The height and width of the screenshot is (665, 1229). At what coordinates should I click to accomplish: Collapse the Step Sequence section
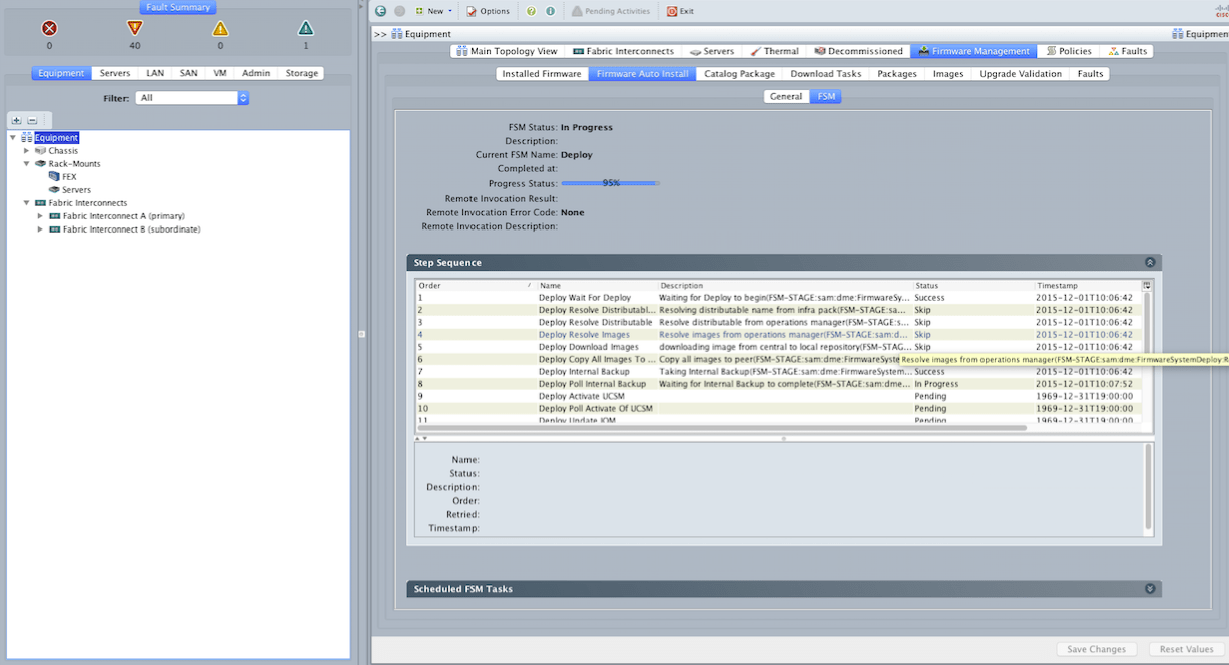tap(1150, 262)
